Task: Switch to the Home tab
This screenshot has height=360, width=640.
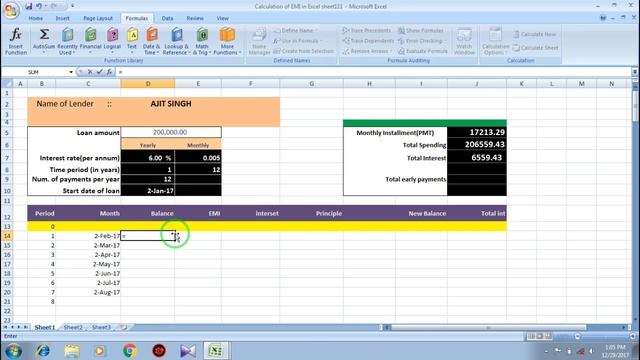Action: click(36, 18)
